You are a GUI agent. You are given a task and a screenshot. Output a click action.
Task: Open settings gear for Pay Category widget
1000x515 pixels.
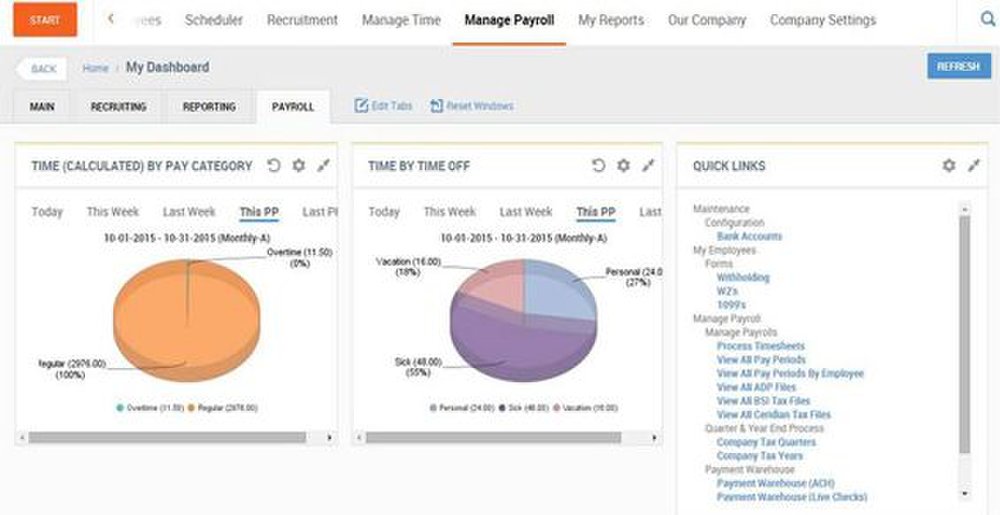click(298, 166)
